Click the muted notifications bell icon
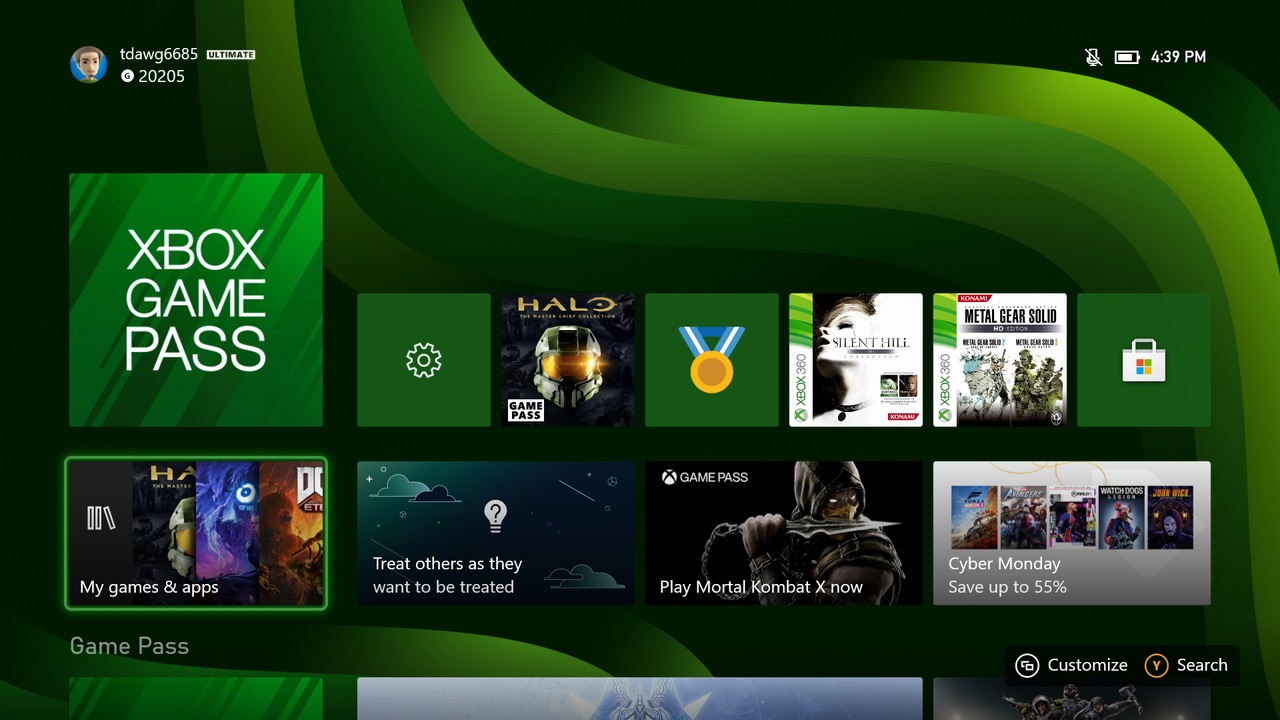Viewport: 1280px width, 720px height. pyautogui.click(x=1093, y=57)
